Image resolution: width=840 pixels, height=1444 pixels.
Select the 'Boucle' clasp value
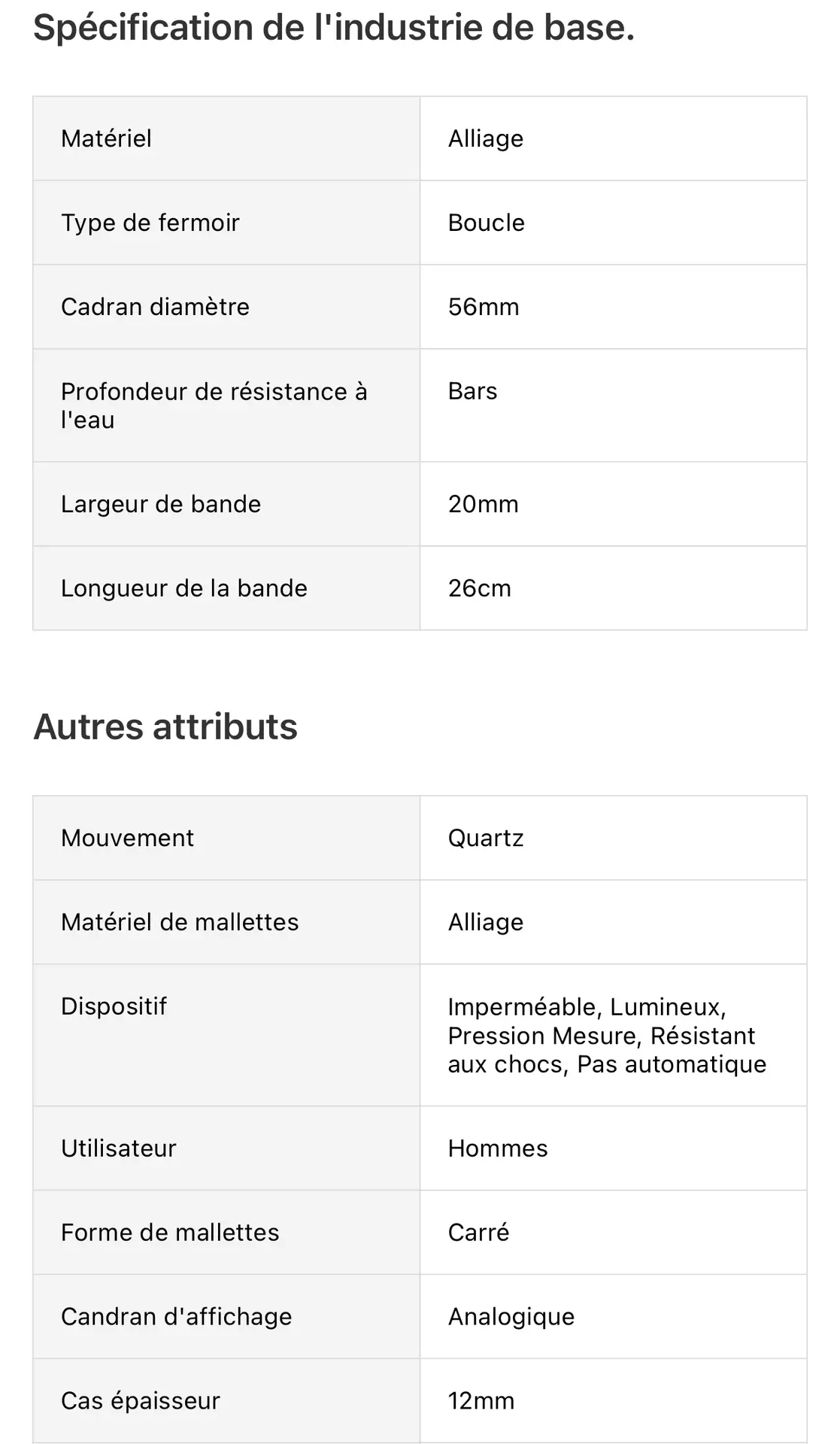coord(486,223)
